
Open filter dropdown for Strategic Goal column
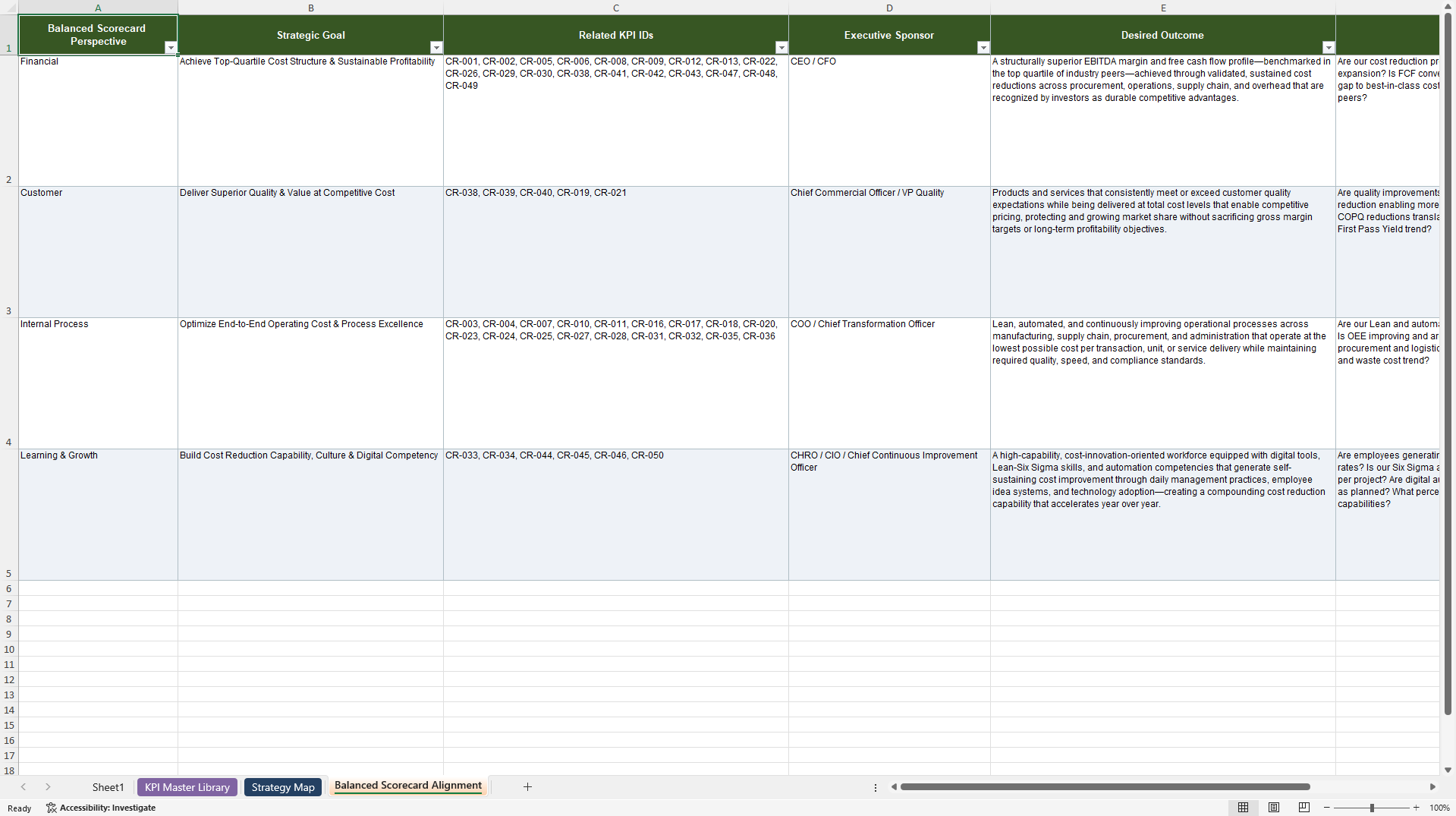click(x=436, y=48)
